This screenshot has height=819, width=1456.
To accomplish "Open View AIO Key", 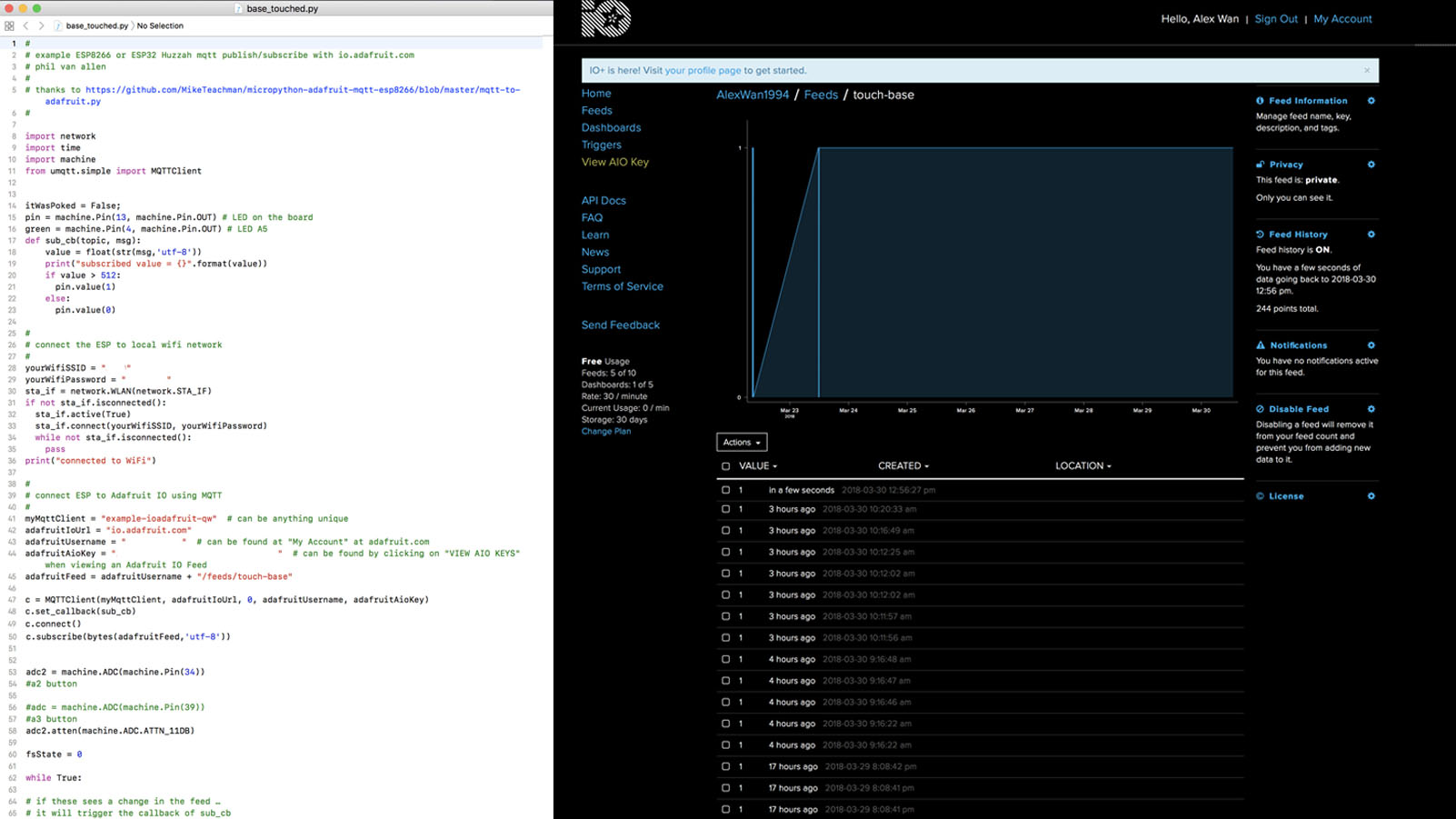I will pyautogui.click(x=615, y=163).
